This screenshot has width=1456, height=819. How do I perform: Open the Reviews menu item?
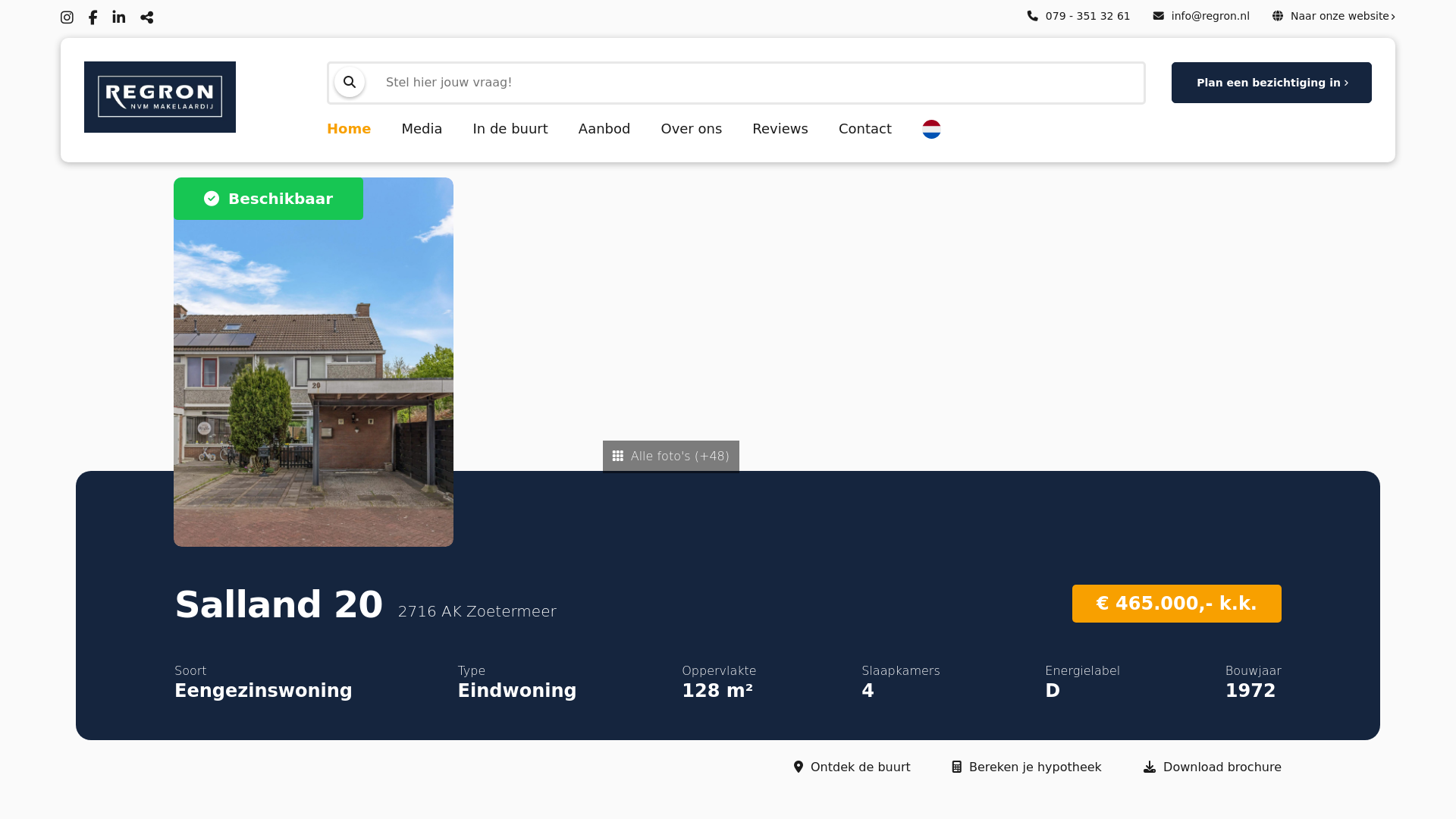780,129
